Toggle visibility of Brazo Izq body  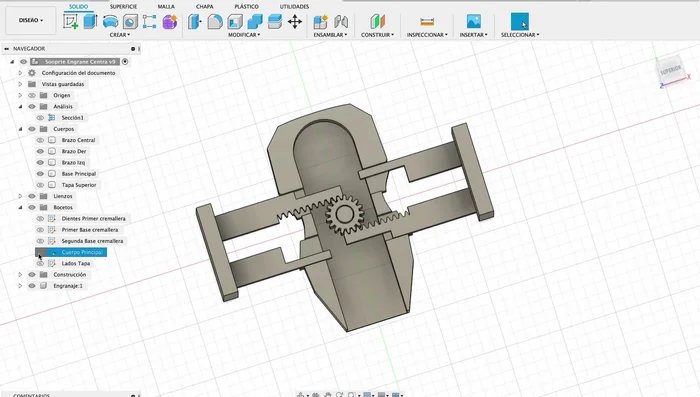[x=40, y=163]
